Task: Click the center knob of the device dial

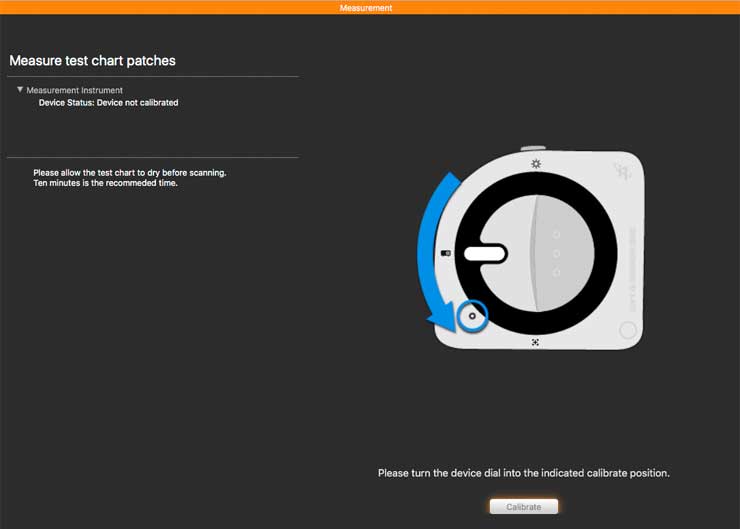Action: coord(537,253)
